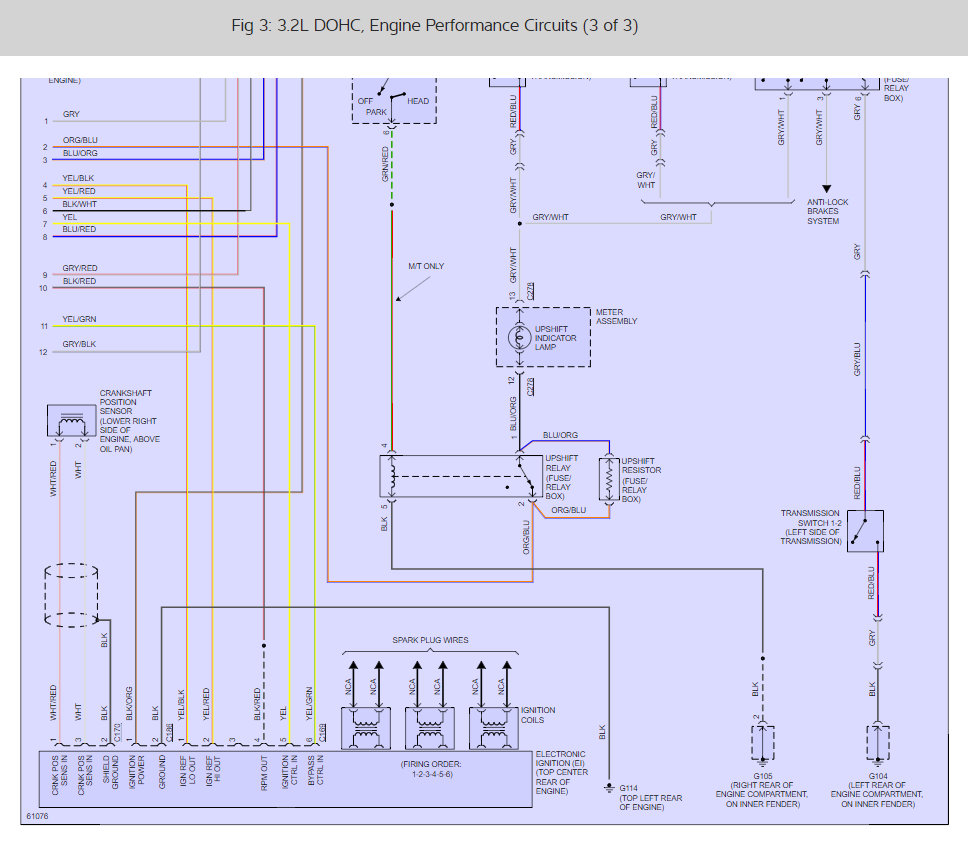Screen dimensions: 968x842
Task: Select the 'G104' ground label
Action: click(878, 776)
